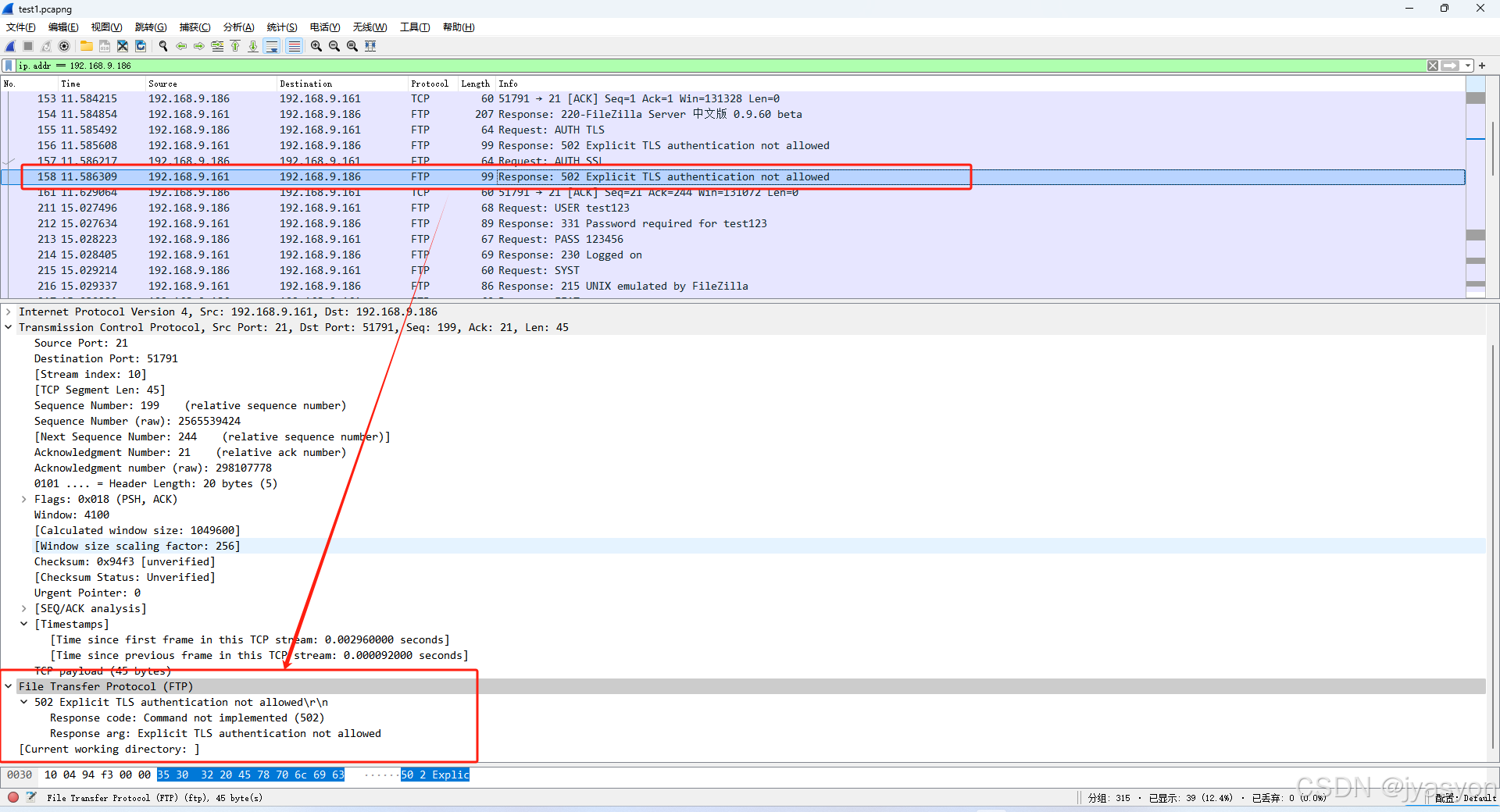Open the 统计(S) menu
Viewport: 1500px width, 812px height.
281,27
